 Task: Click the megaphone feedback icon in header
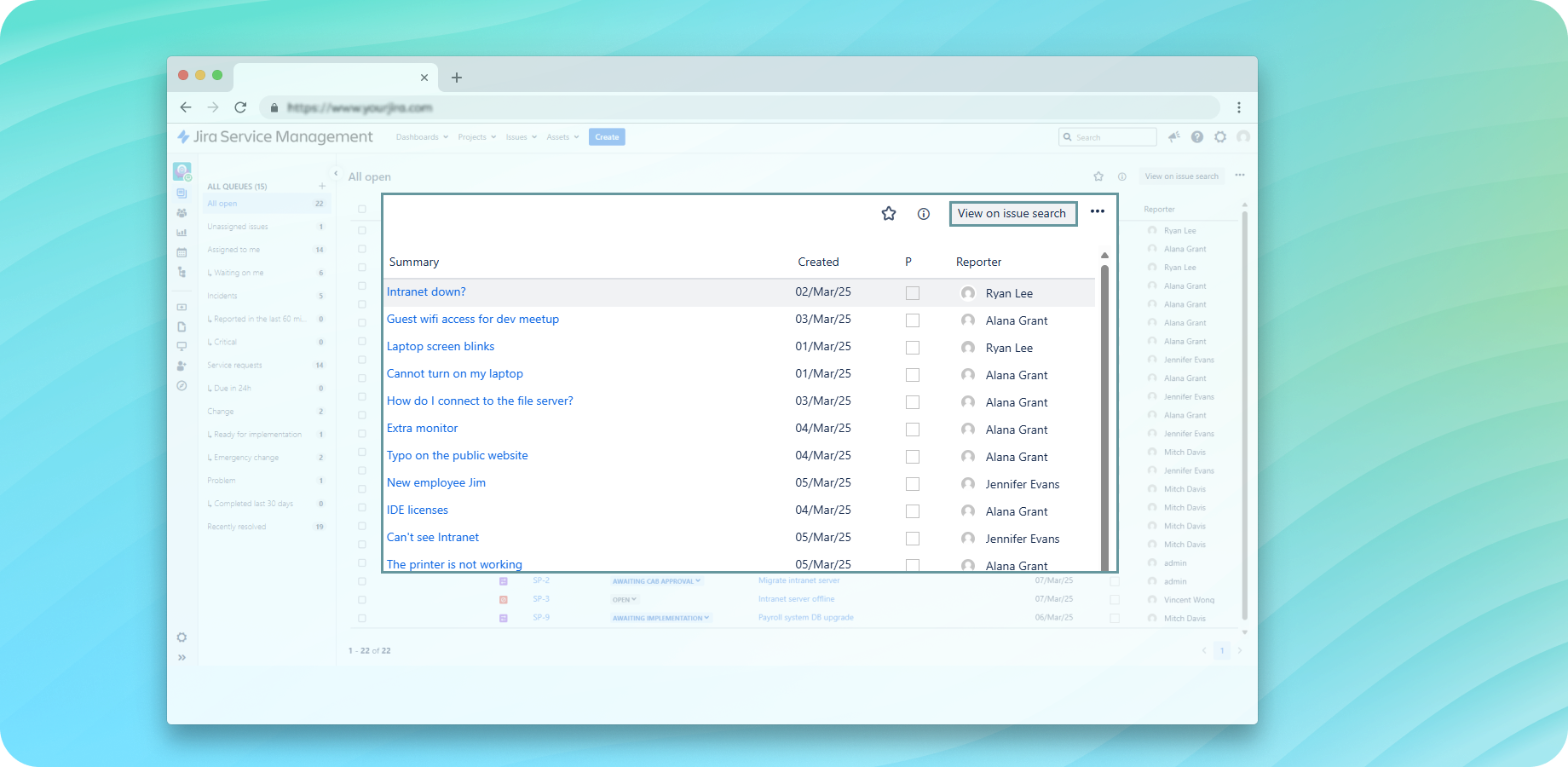[1174, 136]
